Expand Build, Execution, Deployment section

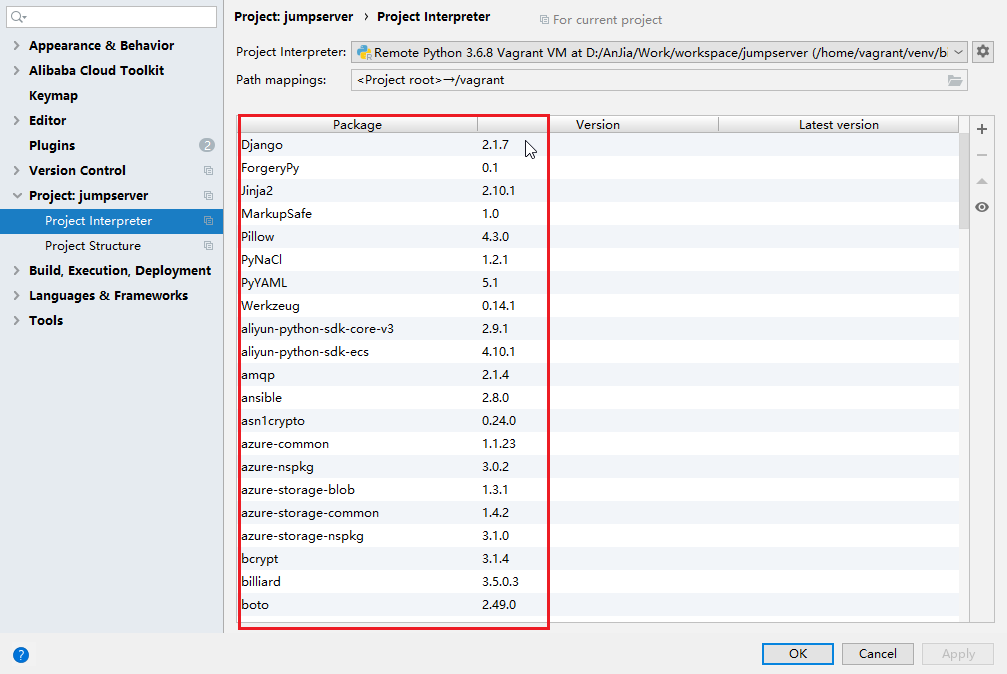click(x=17, y=270)
